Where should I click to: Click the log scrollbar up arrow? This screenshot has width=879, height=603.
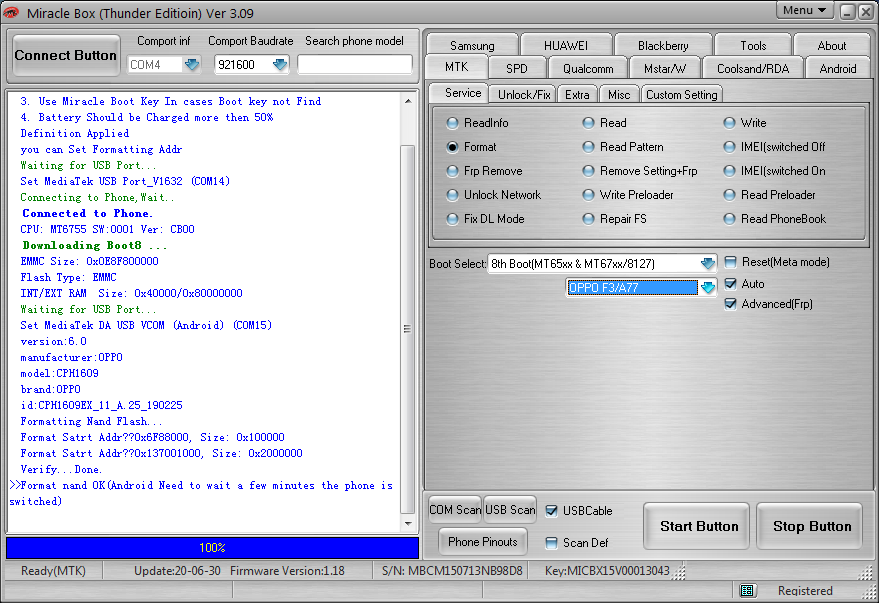[x=408, y=101]
